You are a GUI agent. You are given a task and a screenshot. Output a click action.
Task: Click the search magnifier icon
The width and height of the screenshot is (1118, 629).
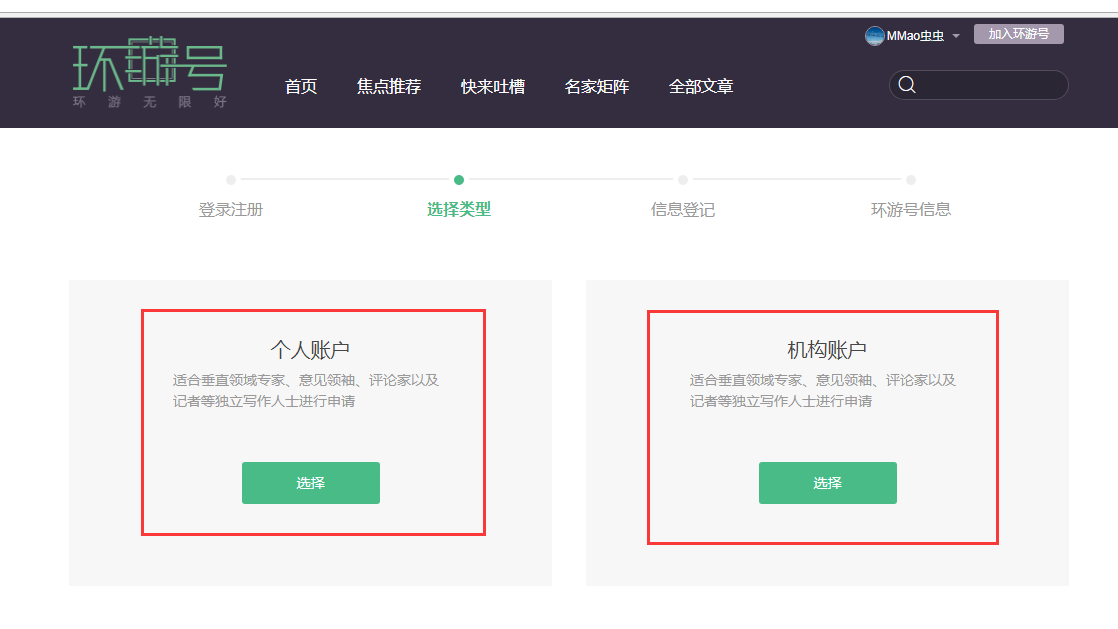pos(907,85)
